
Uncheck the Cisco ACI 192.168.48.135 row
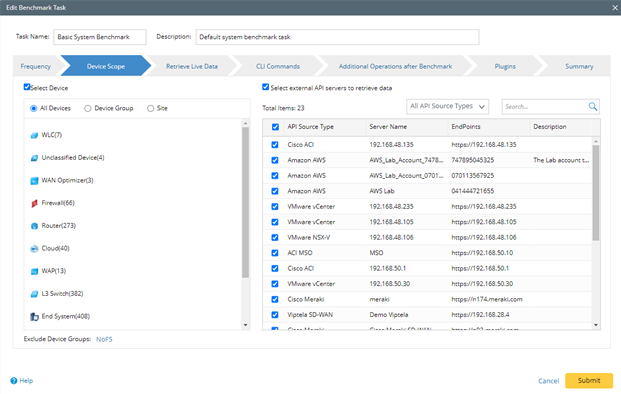pyautogui.click(x=275, y=145)
